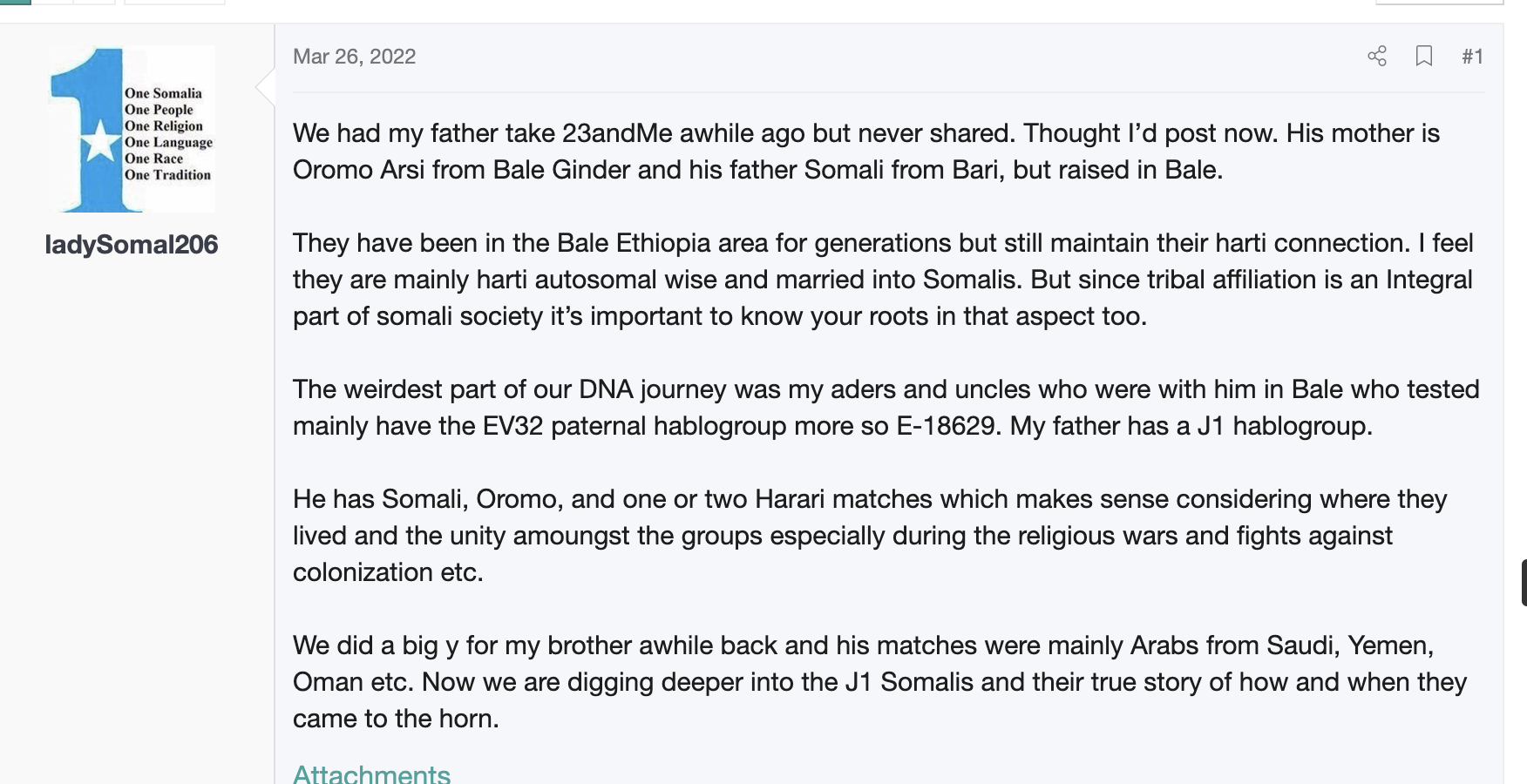Click the One Somalia avatar image
Image resolution: width=1527 pixels, height=784 pixels.
132,129
